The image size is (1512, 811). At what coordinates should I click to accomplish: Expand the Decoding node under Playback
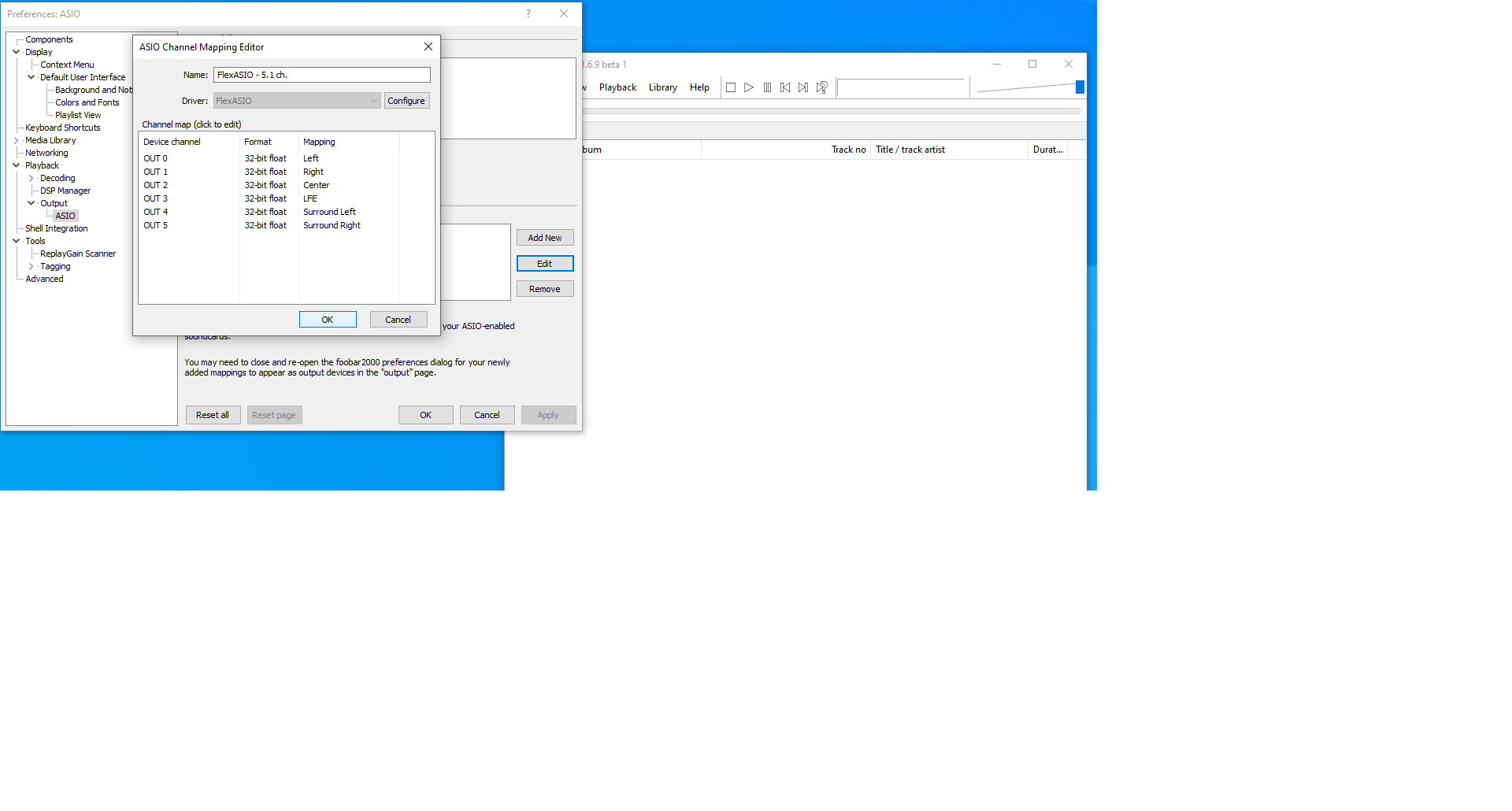point(30,178)
